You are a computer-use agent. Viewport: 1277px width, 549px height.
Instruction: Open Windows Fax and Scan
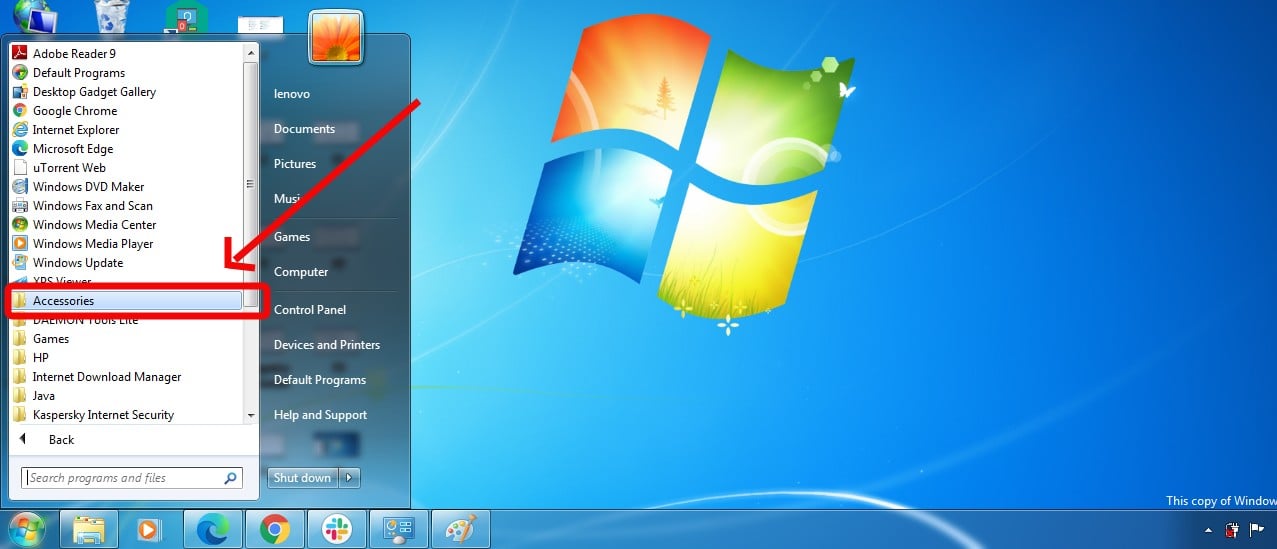click(x=93, y=206)
